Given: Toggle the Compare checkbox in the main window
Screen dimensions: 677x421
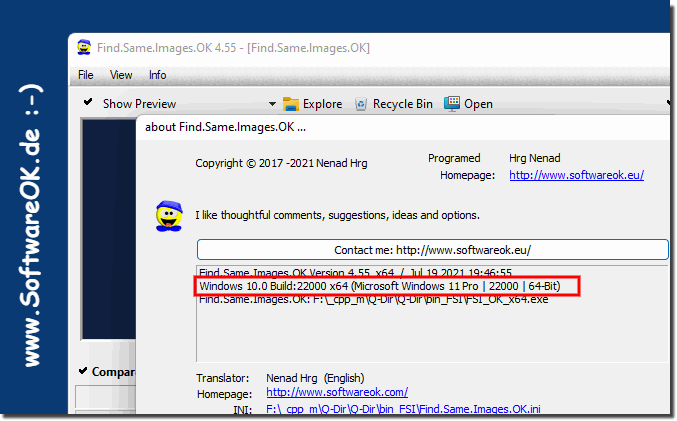Looking at the screenshot, I should click(x=83, y=371).
